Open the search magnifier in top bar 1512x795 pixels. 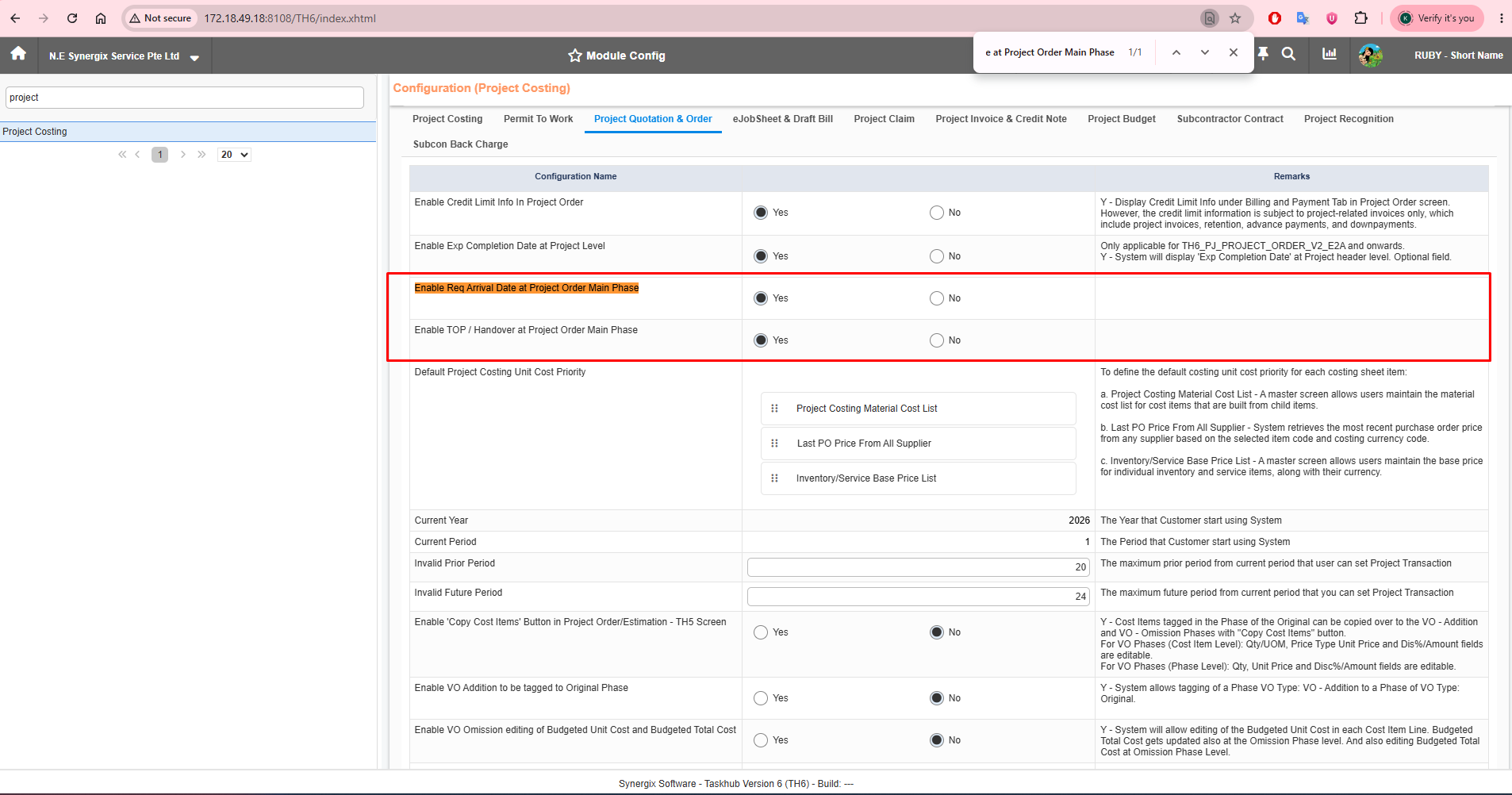coord(1289,54)
